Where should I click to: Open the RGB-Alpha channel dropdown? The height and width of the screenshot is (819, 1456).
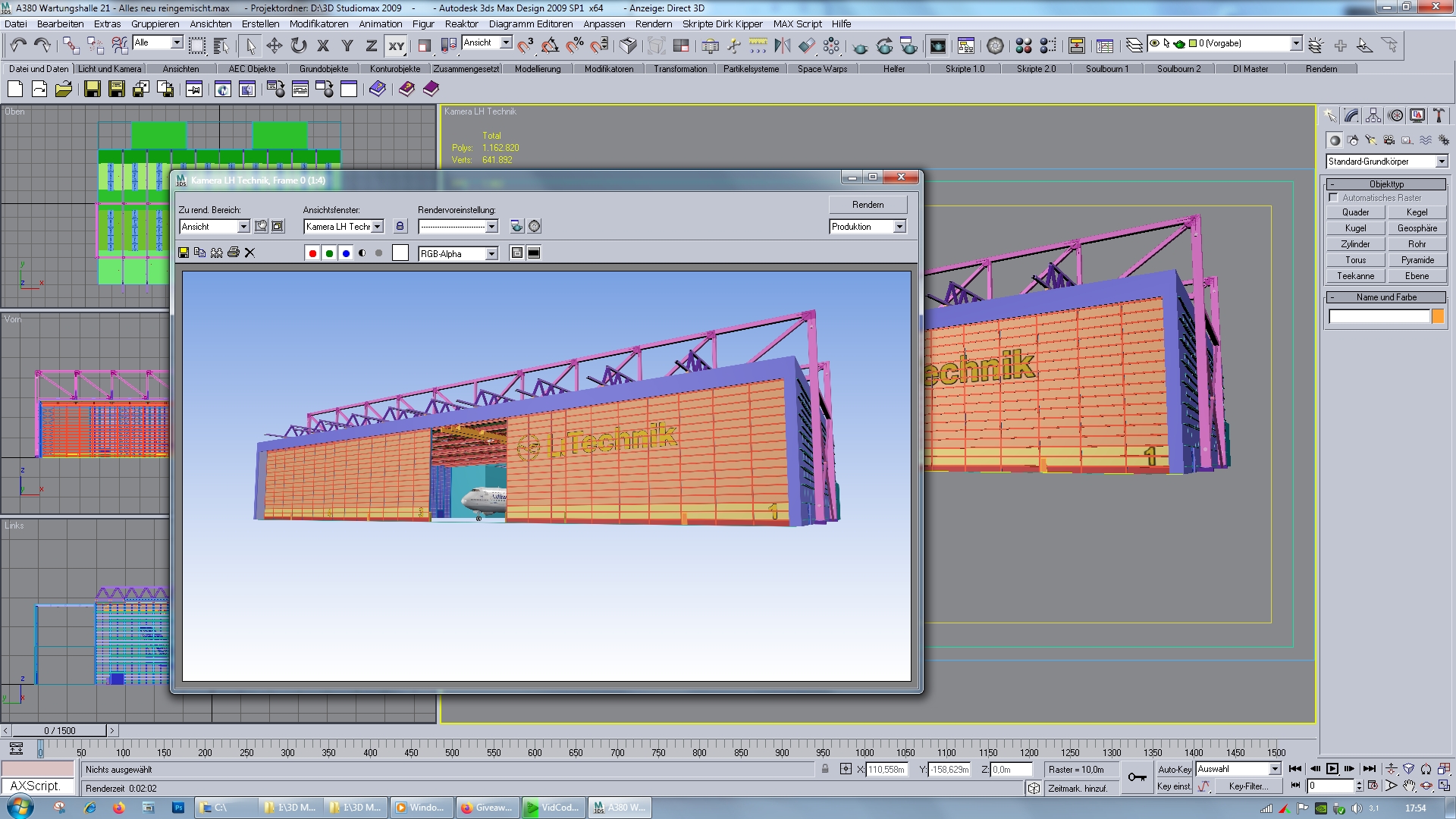(x=491, y=254)
